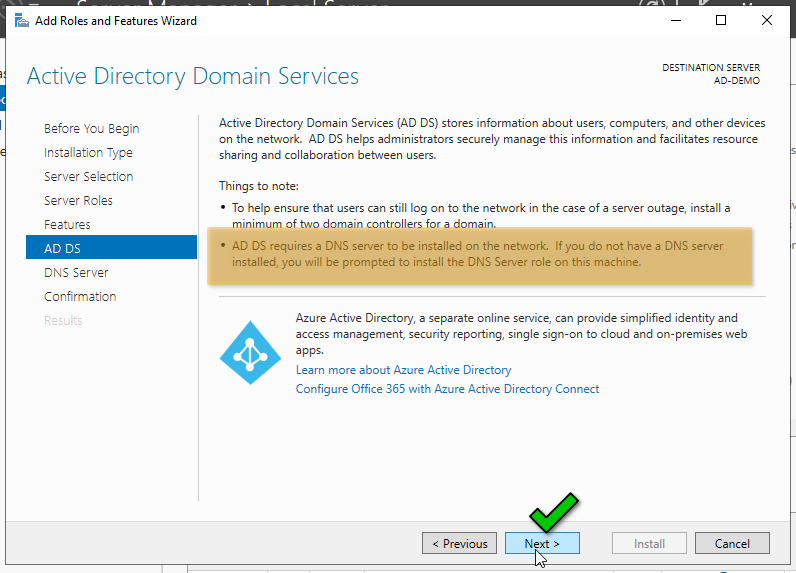Jump to the Server Roles step
796x573 pixels.
pyautogui.click(x=78, y=200)
